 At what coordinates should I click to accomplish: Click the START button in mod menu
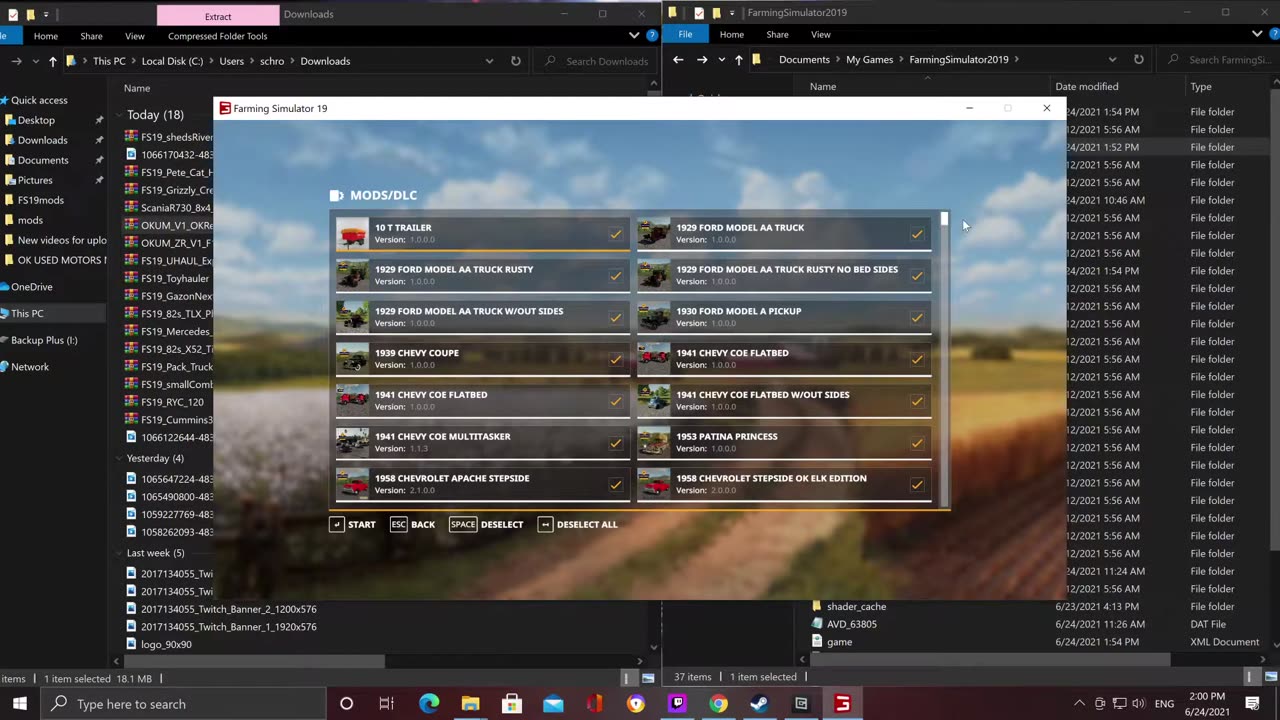click(353, 524)
